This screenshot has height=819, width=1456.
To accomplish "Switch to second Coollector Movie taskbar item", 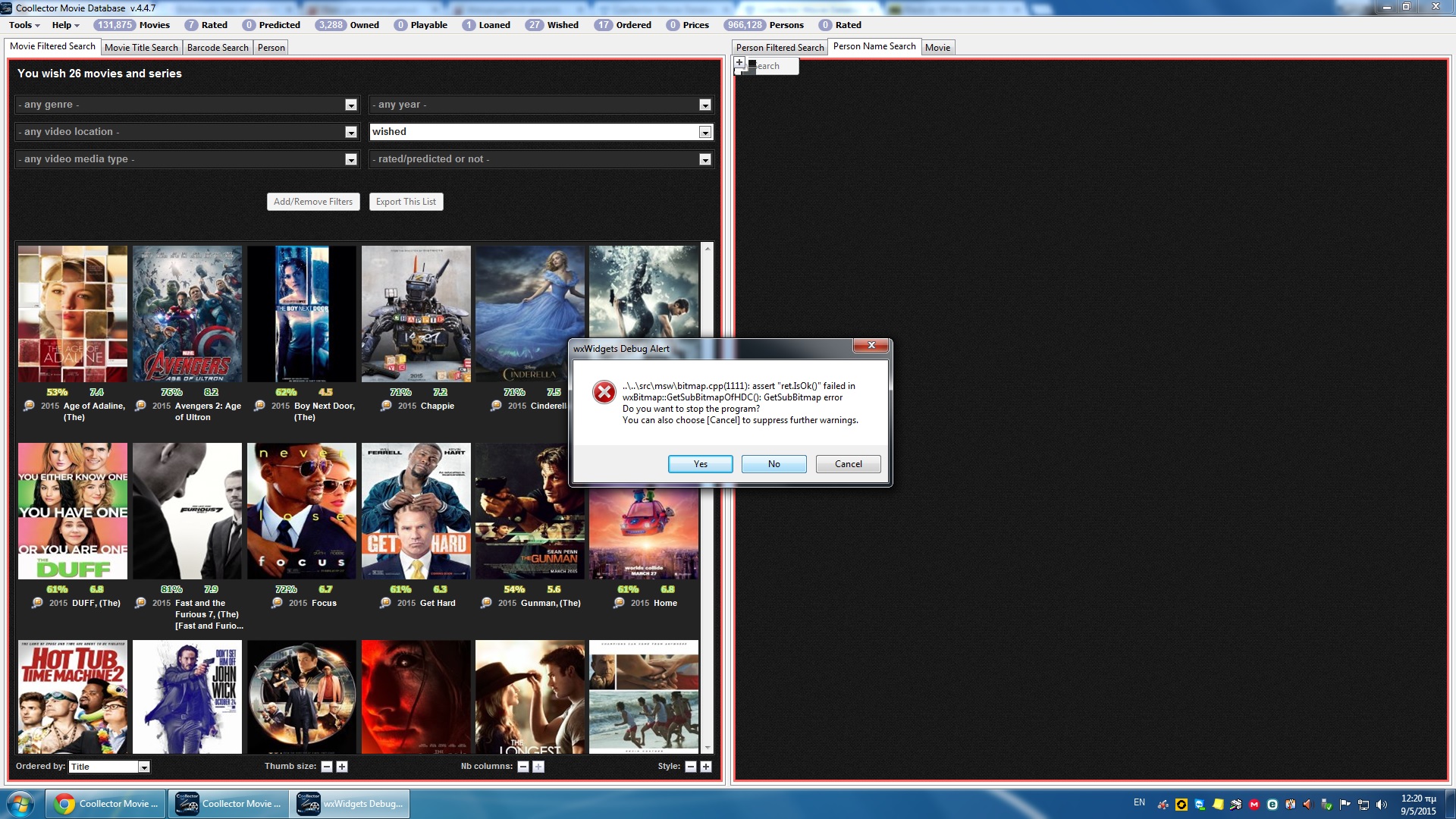I will [x=227, y=804].
